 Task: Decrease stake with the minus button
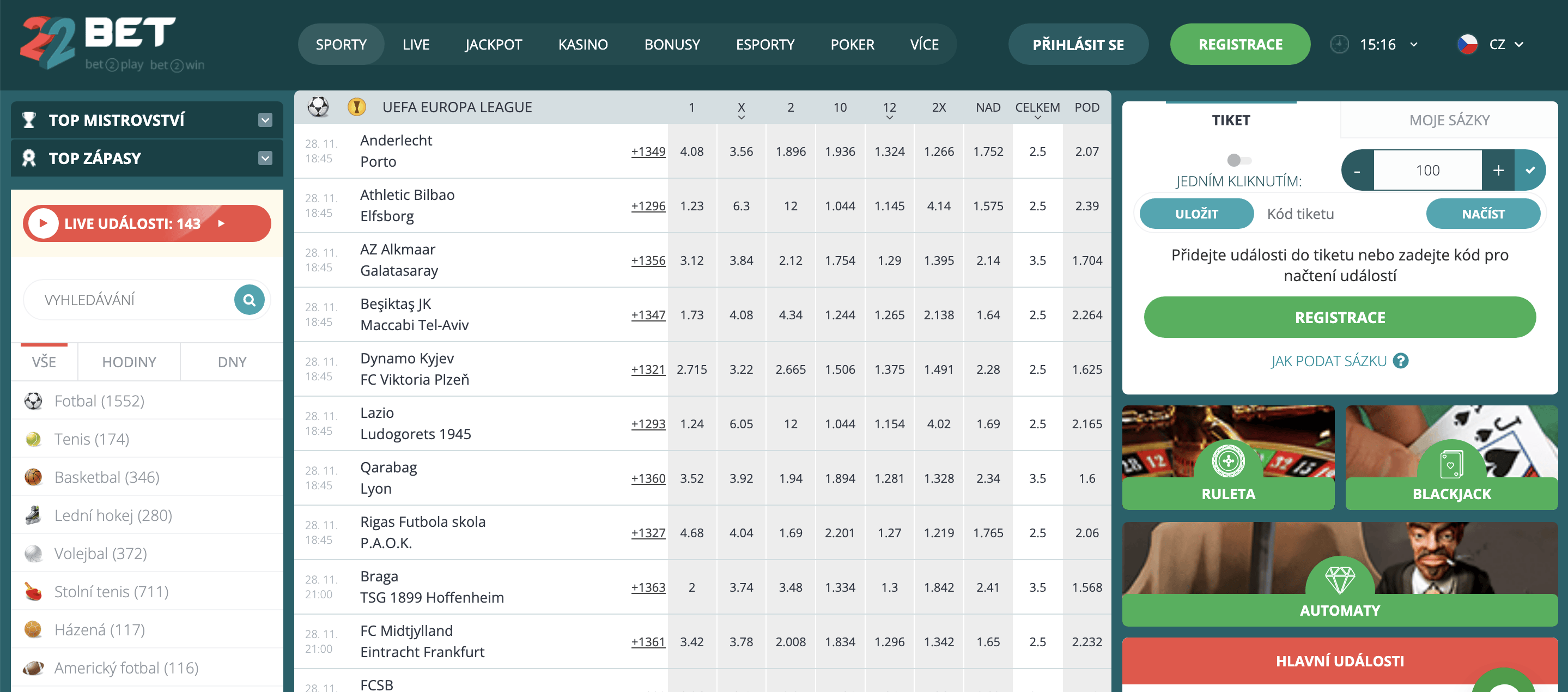[x=1357, y=170]
